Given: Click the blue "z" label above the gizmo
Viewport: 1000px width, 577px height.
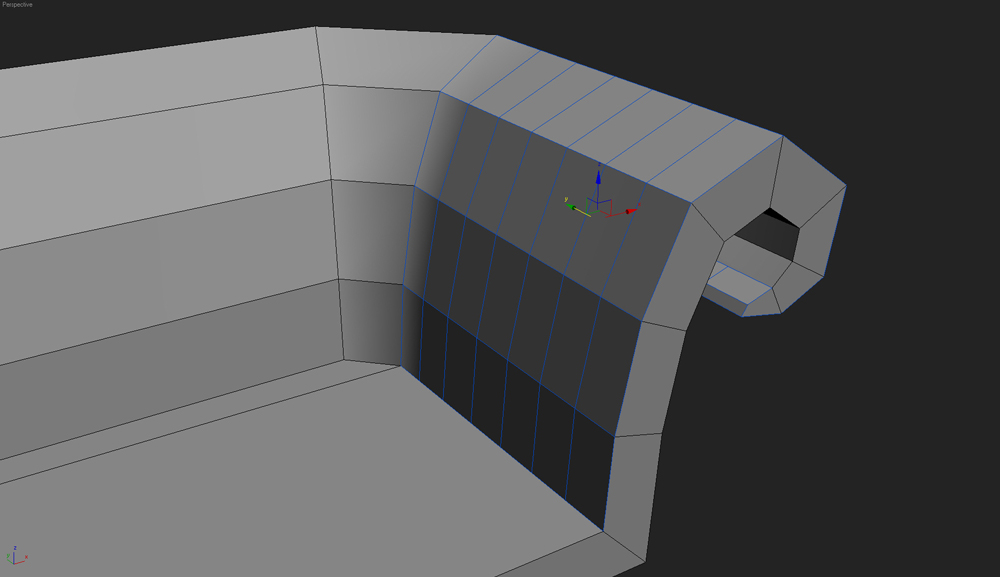Looking at the screenshot, I should pos(598,163).
